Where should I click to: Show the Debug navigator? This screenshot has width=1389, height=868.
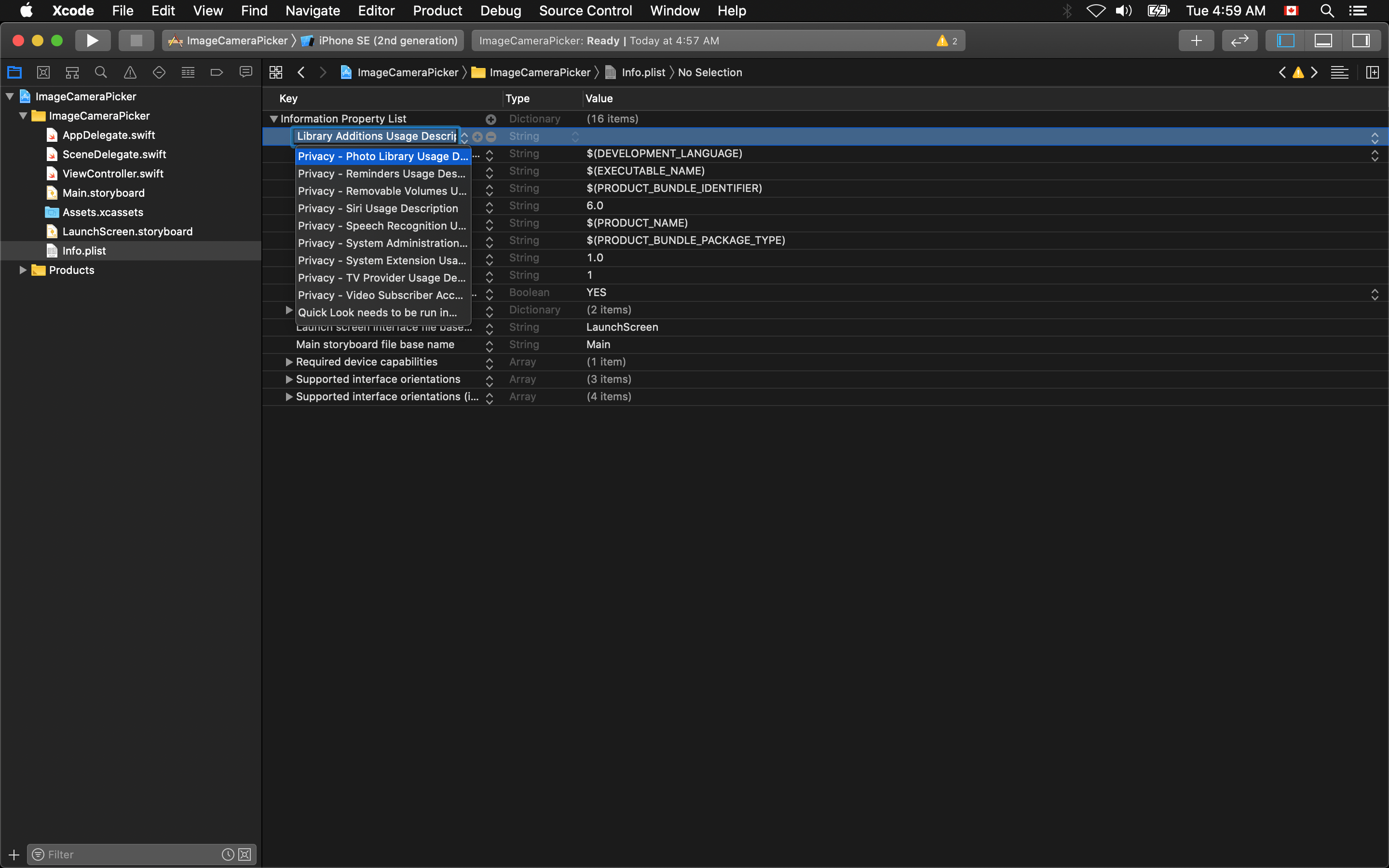188,72
